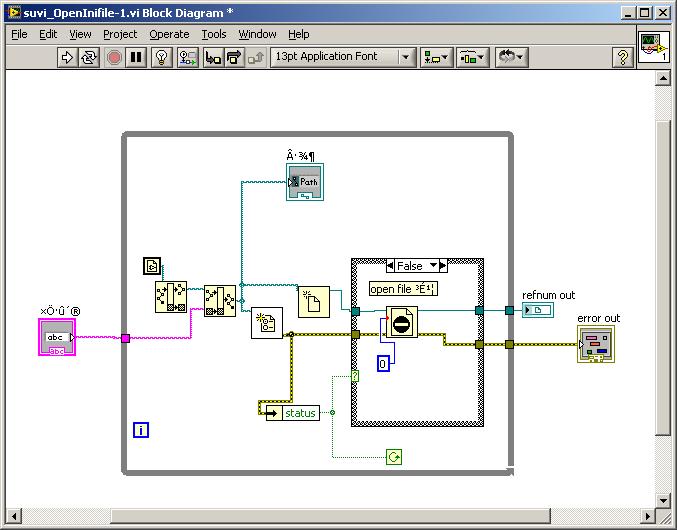The image size is (677, 530).
Task: Select the first Strip Path function node
Action: click(171, 297)
